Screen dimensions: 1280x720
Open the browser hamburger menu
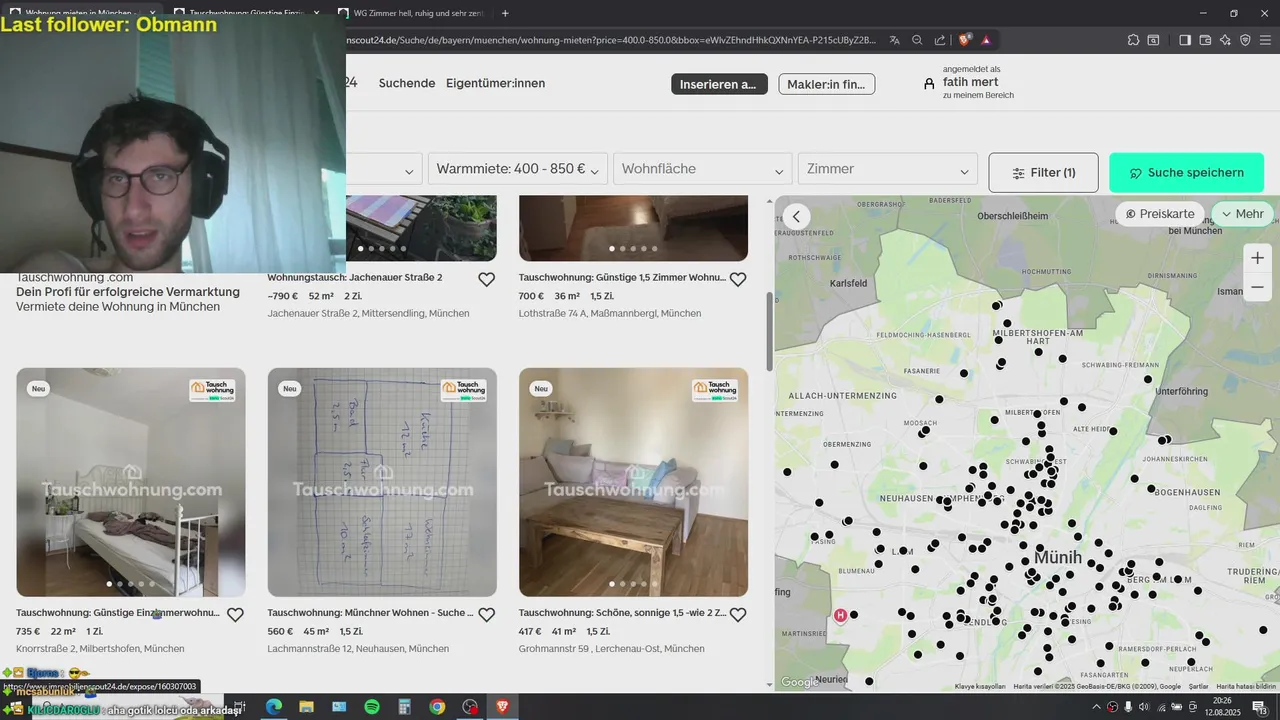click(x=1265, y=40)
